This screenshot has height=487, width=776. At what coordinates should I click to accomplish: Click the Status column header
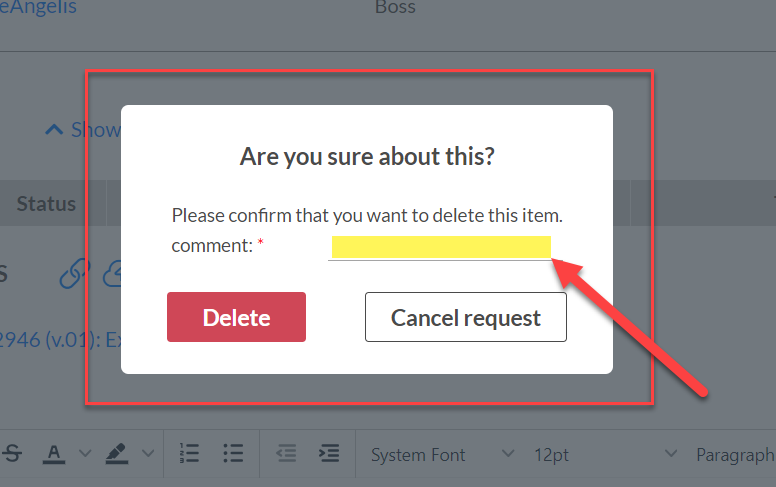[46, 204]
